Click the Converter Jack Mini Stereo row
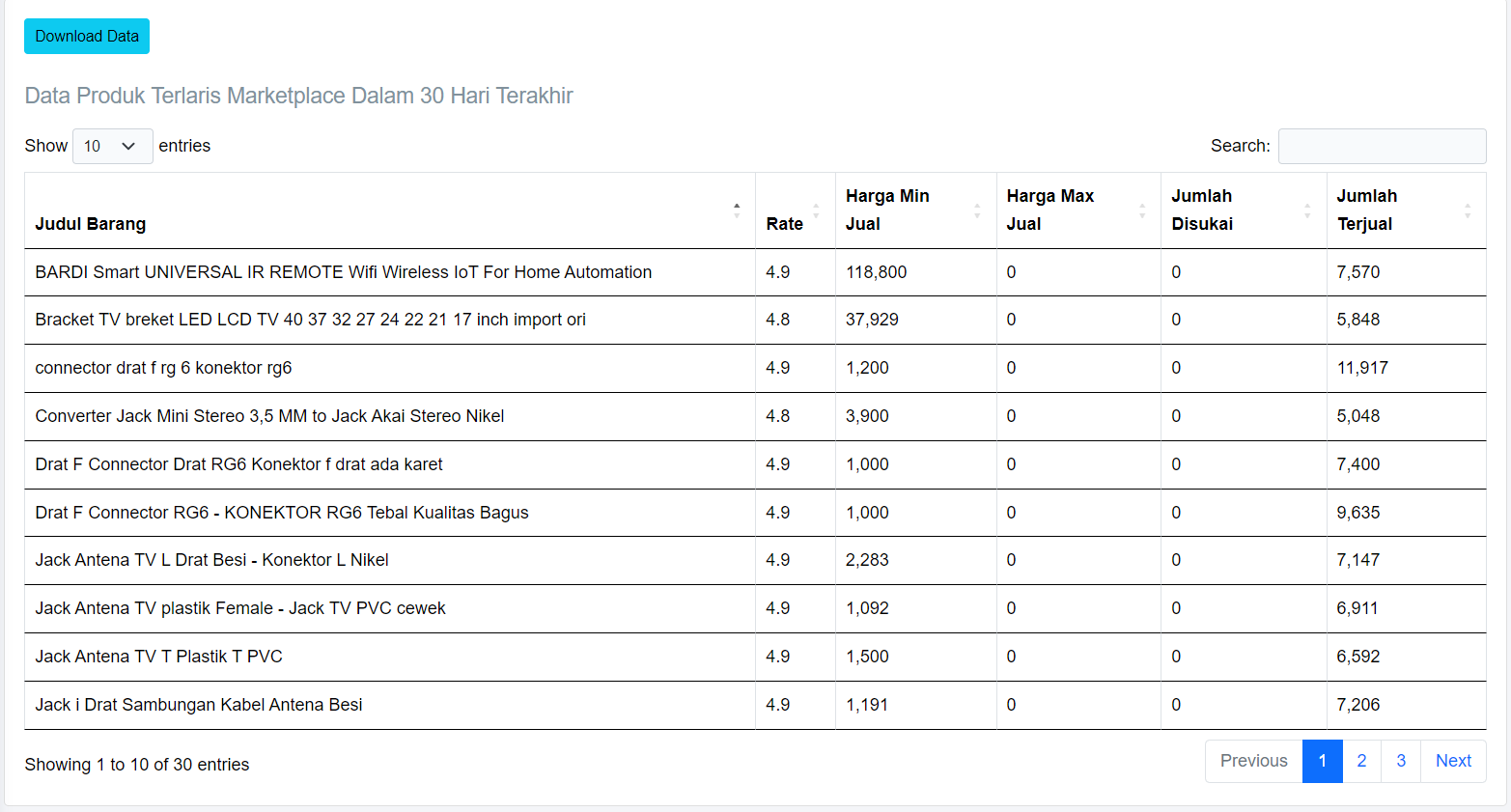 269,416
